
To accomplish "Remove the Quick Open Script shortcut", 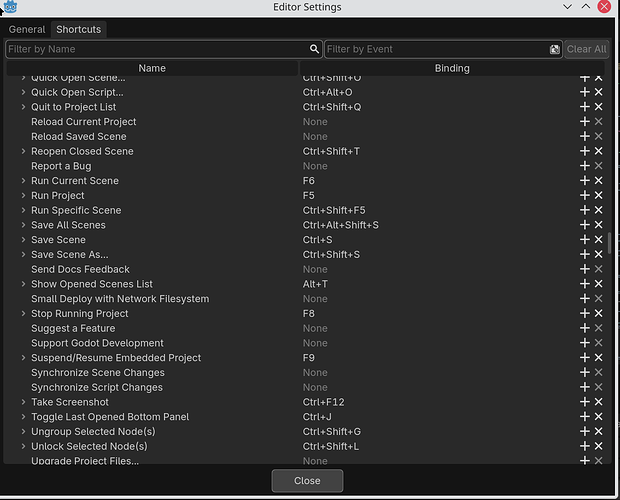I will (599, 92).
